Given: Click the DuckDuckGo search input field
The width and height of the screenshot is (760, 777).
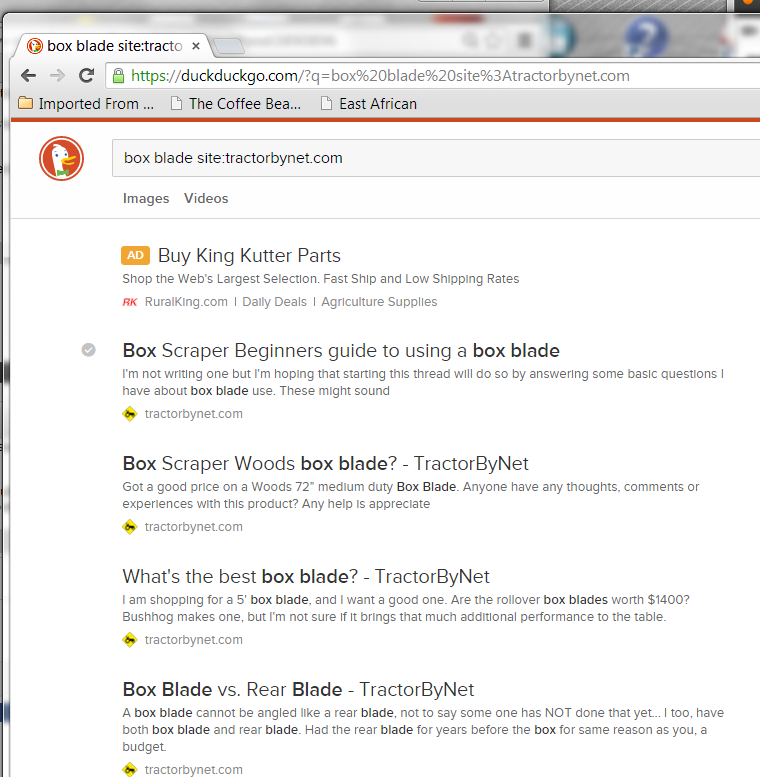Looking at the screenshot, I should (430, 158).
